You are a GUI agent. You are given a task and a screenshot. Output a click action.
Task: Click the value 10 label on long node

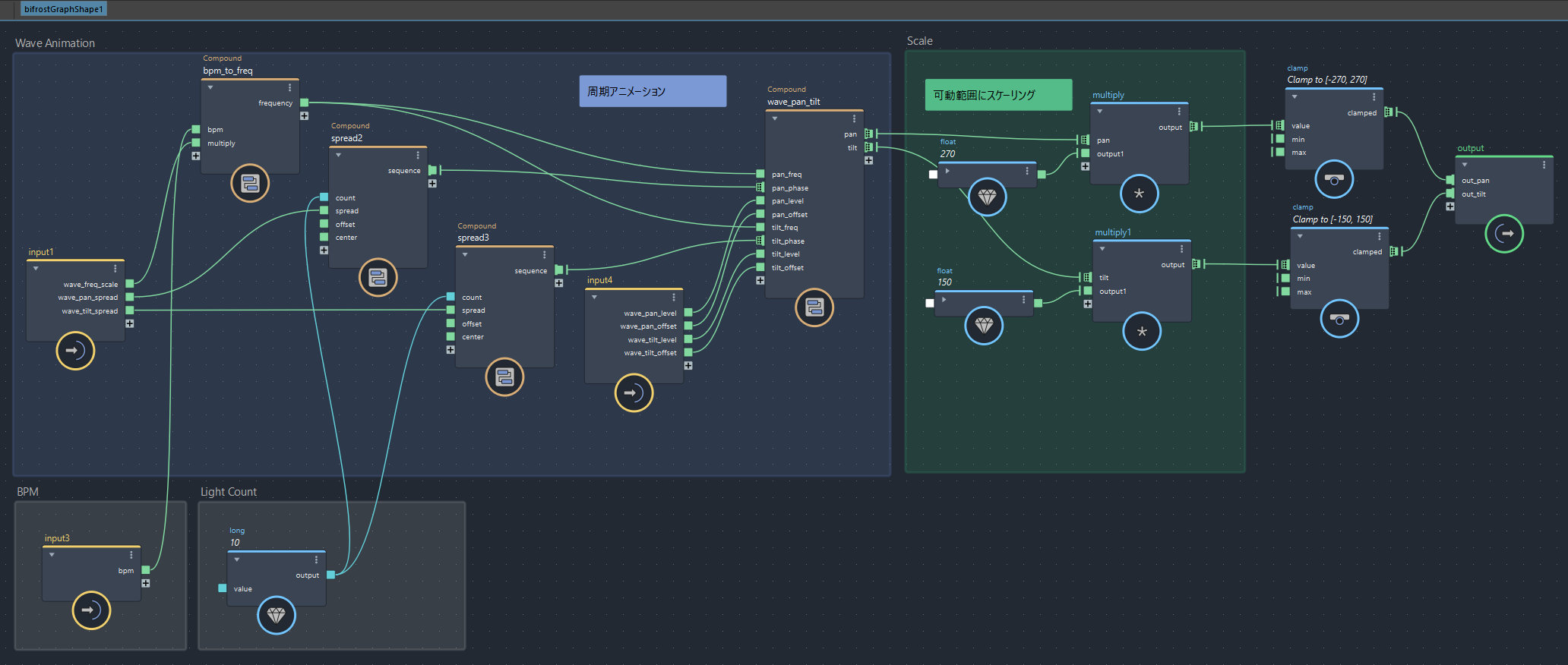[235, 543]
